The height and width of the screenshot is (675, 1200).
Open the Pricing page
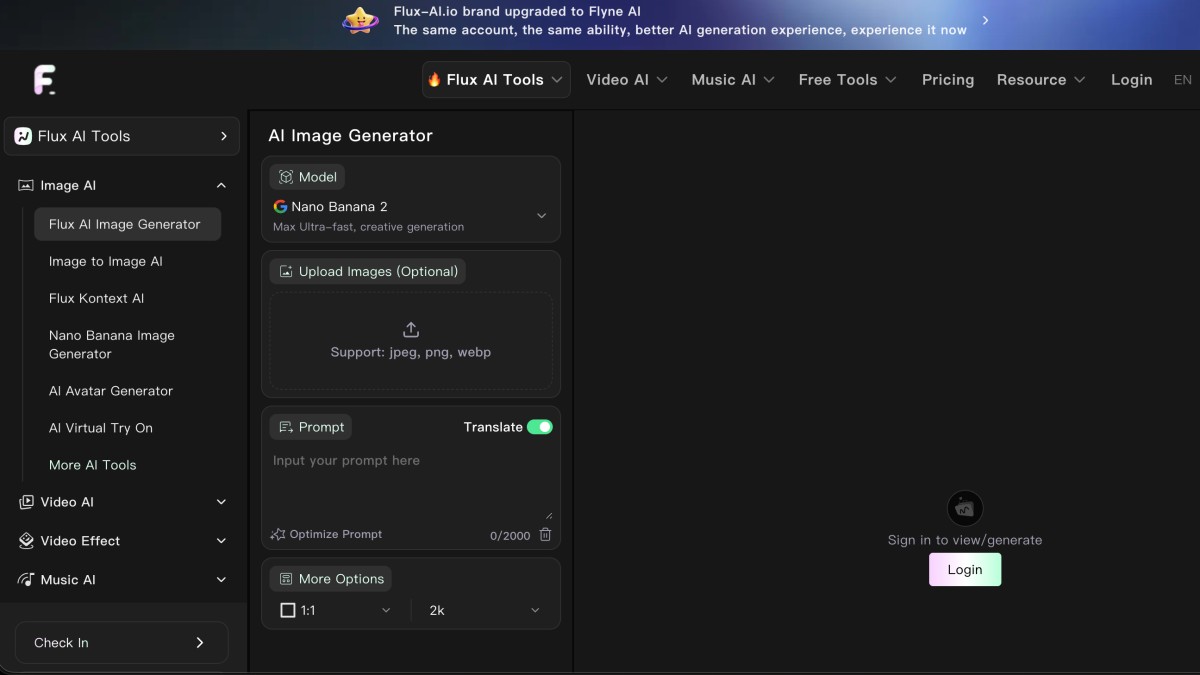point(948,80)
